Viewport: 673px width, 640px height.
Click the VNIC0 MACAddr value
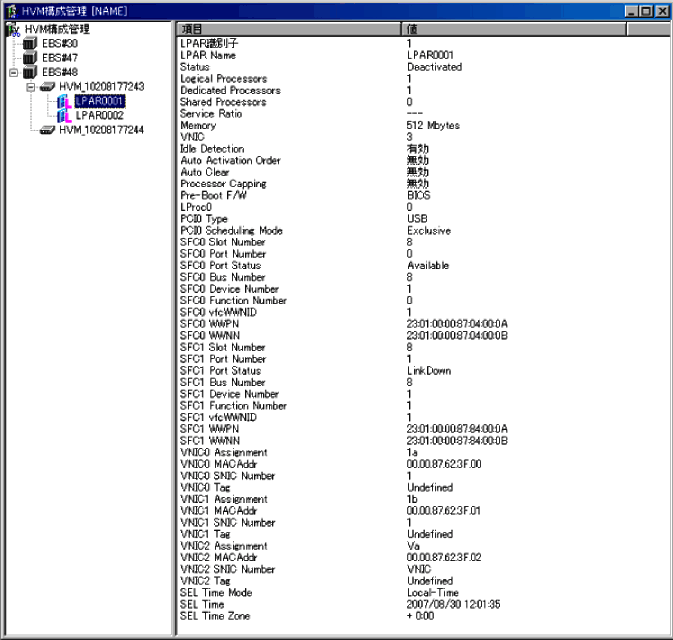[x=444, y=464]
